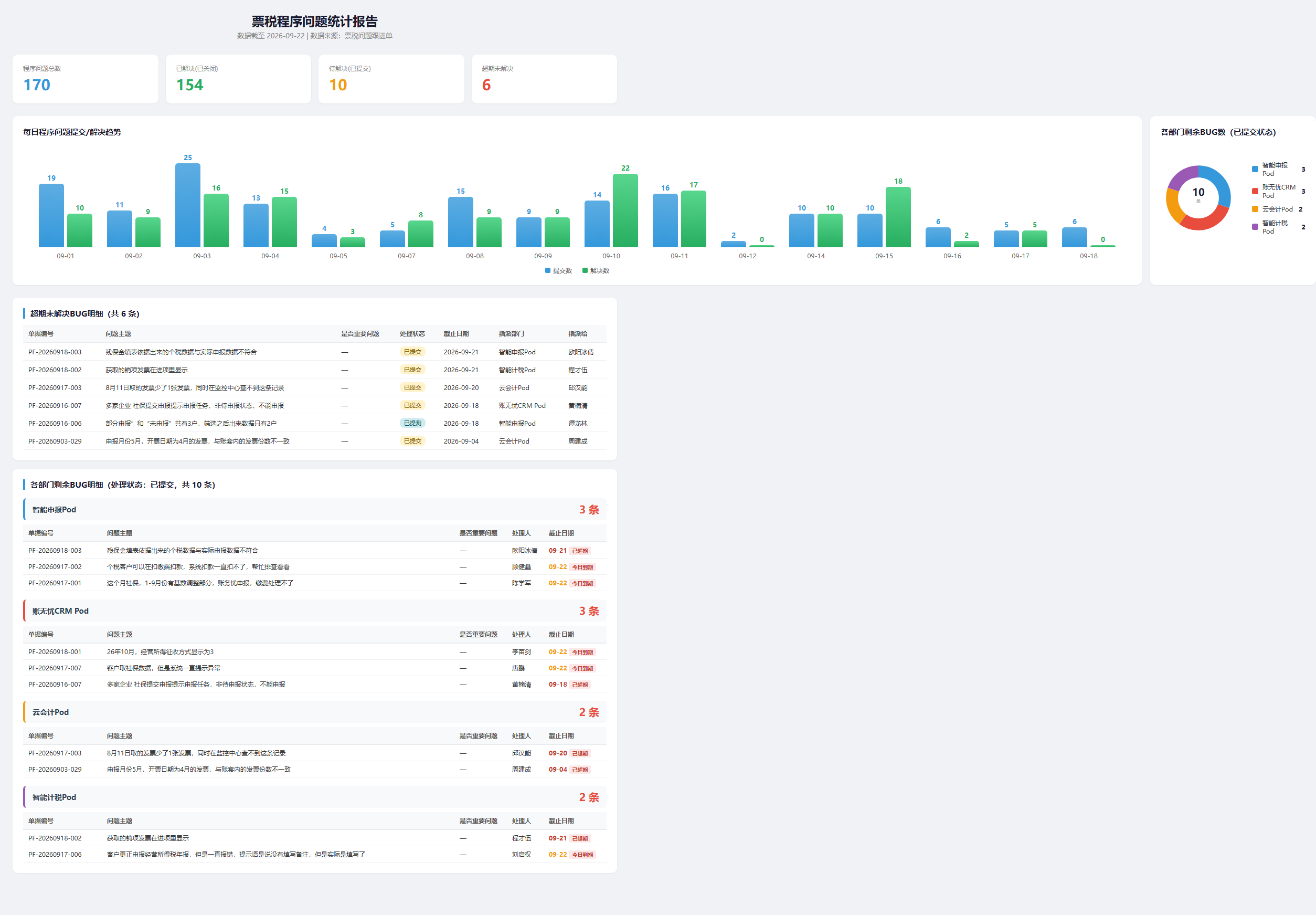Select the 程序问题总数 170 summary card
Viewport: 1316px width, 915px height.
click(x=86, y=79)
